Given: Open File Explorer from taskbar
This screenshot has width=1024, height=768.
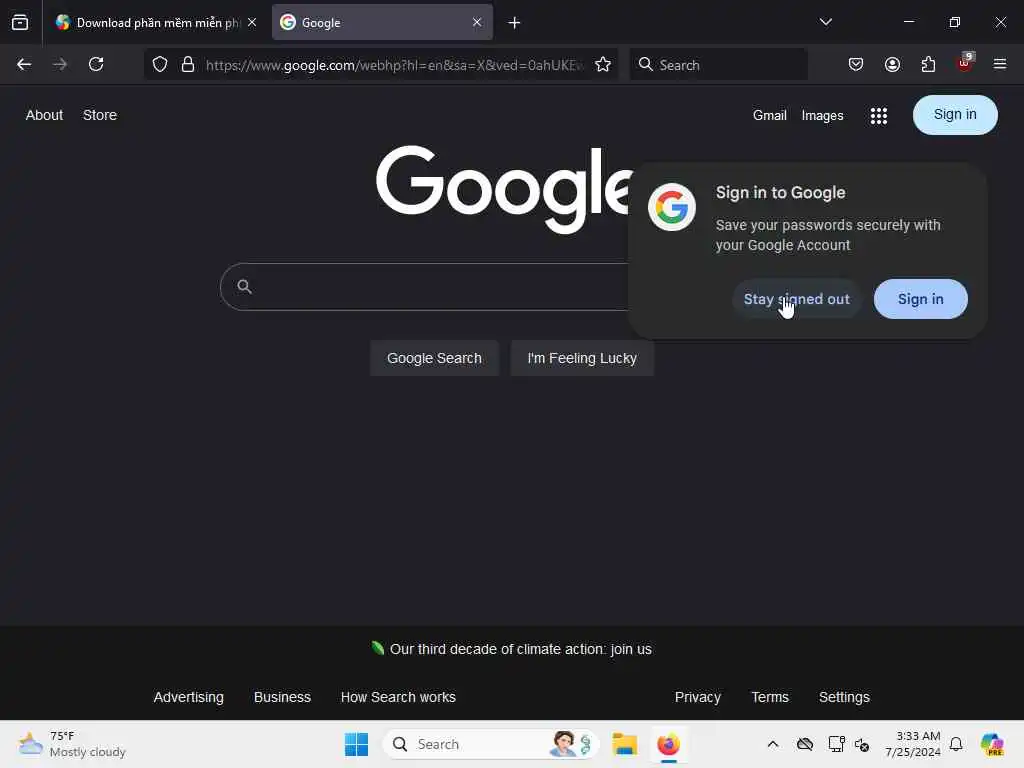Looking at the screenshot, I should point(624,744).
